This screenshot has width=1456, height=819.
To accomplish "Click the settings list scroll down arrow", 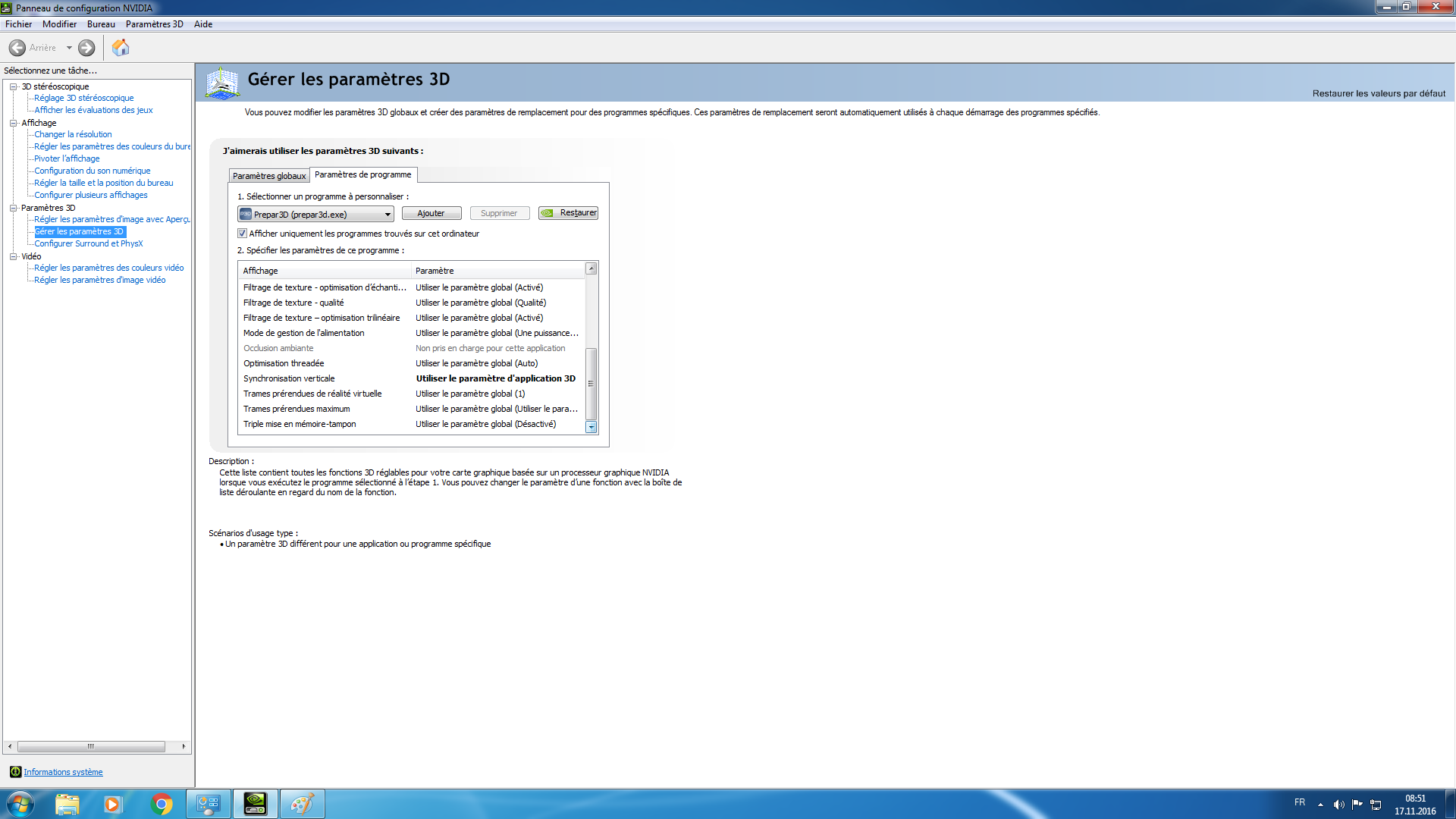I will 591,427.
